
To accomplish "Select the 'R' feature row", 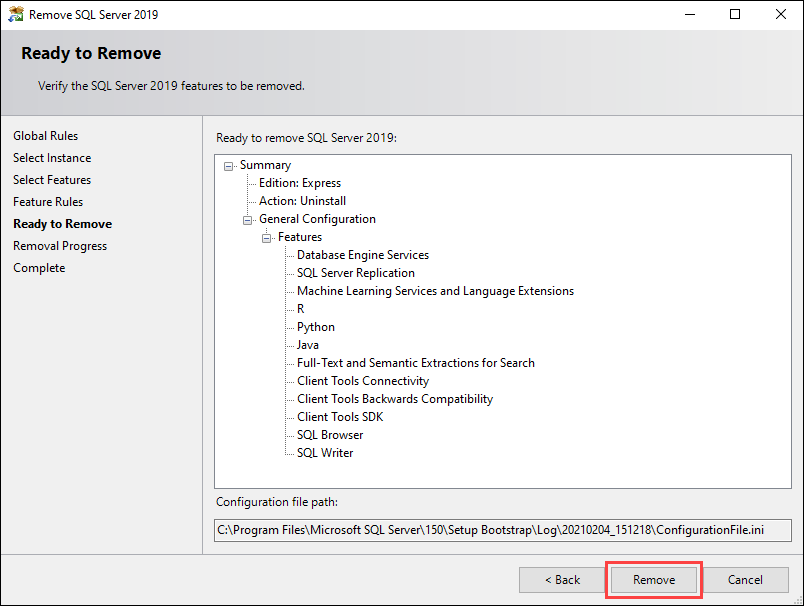I will click(x=300, y=309).
